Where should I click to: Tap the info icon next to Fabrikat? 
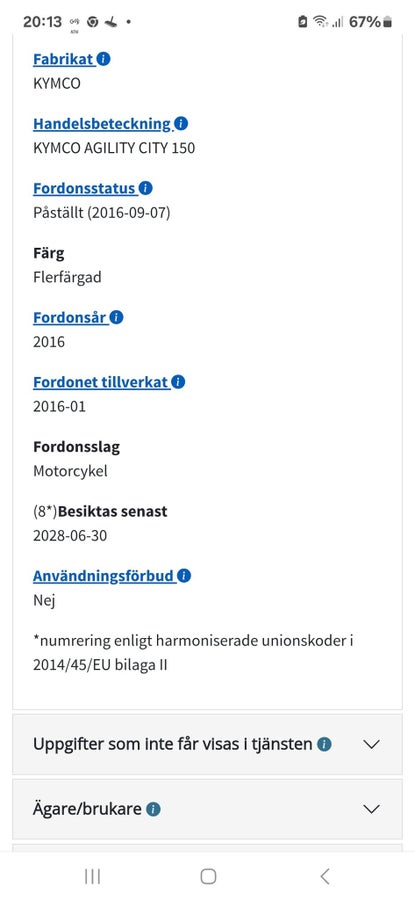[x=103, y=59]
